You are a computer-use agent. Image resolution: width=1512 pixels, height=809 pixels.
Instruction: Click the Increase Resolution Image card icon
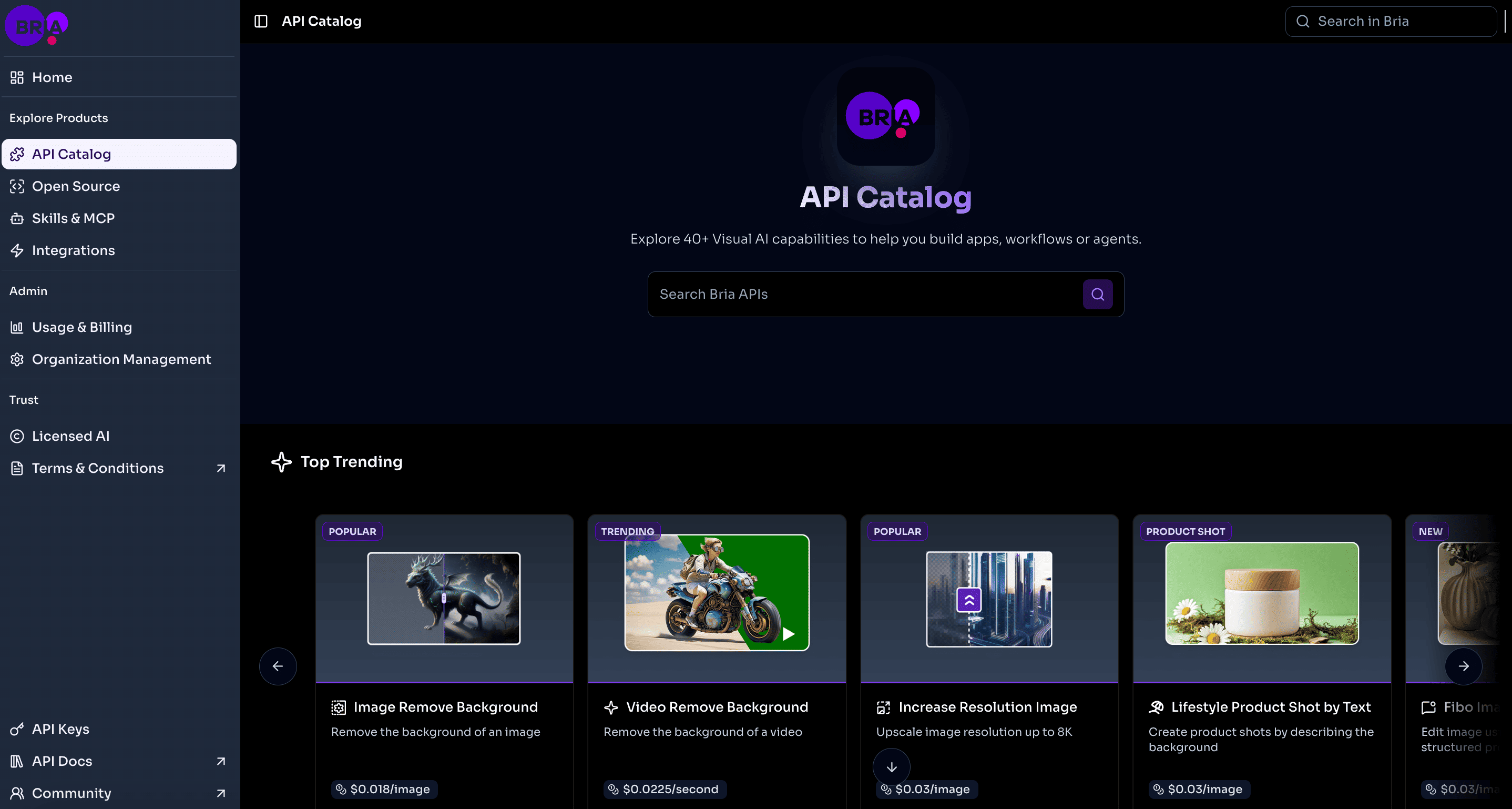(x=883, y=707)
